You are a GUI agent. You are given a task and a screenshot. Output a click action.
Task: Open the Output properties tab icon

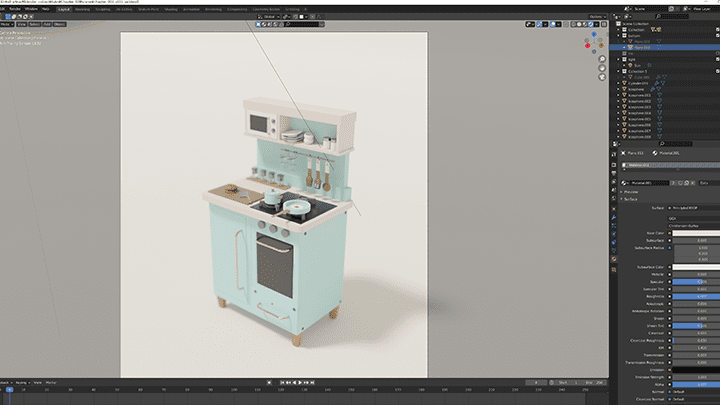click(x=614, y=173)
